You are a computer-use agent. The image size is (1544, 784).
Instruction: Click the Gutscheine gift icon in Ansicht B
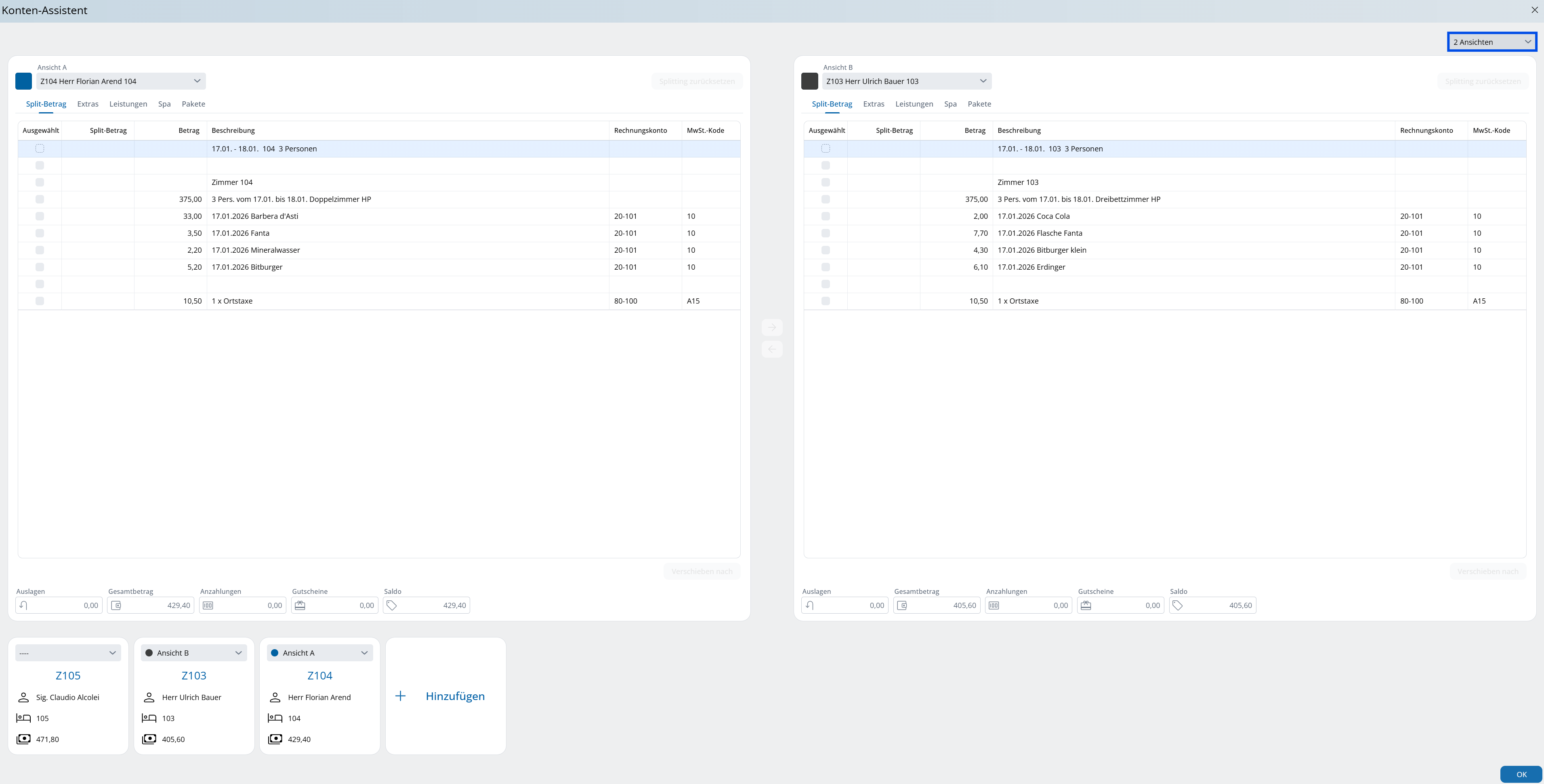[1086, 606]
